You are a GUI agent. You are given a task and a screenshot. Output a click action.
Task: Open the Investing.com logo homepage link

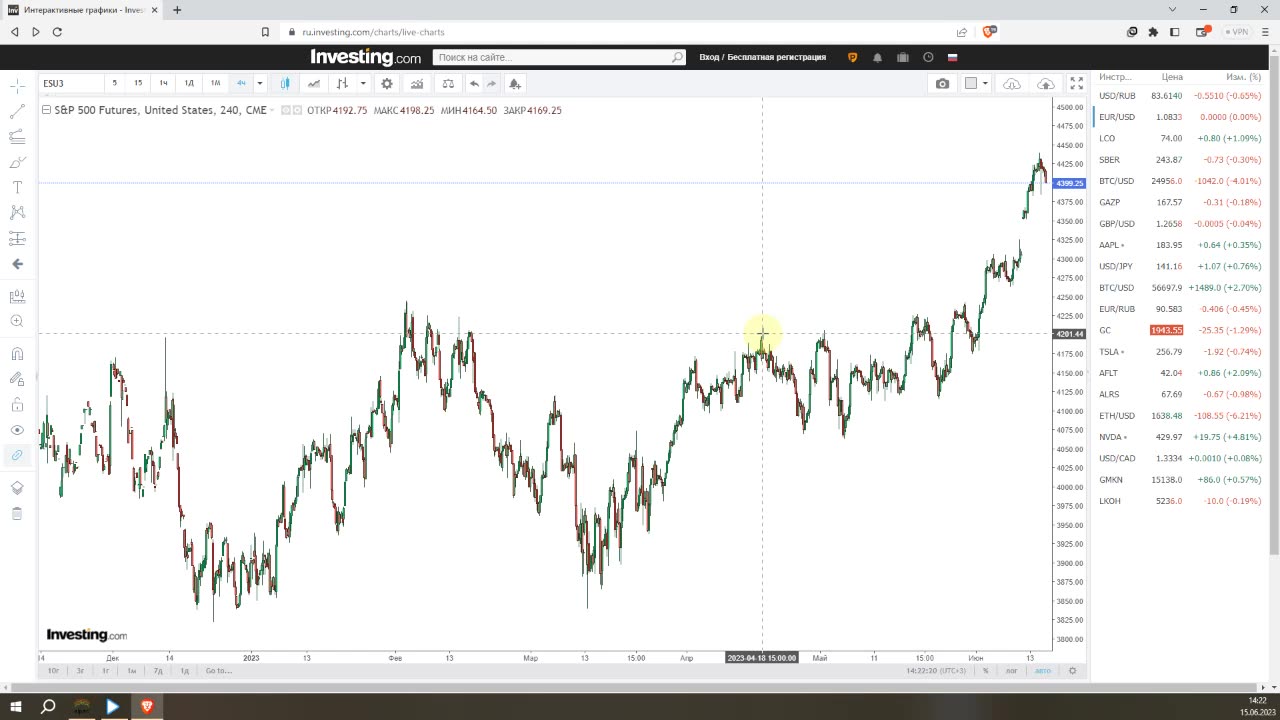point(365,57)
